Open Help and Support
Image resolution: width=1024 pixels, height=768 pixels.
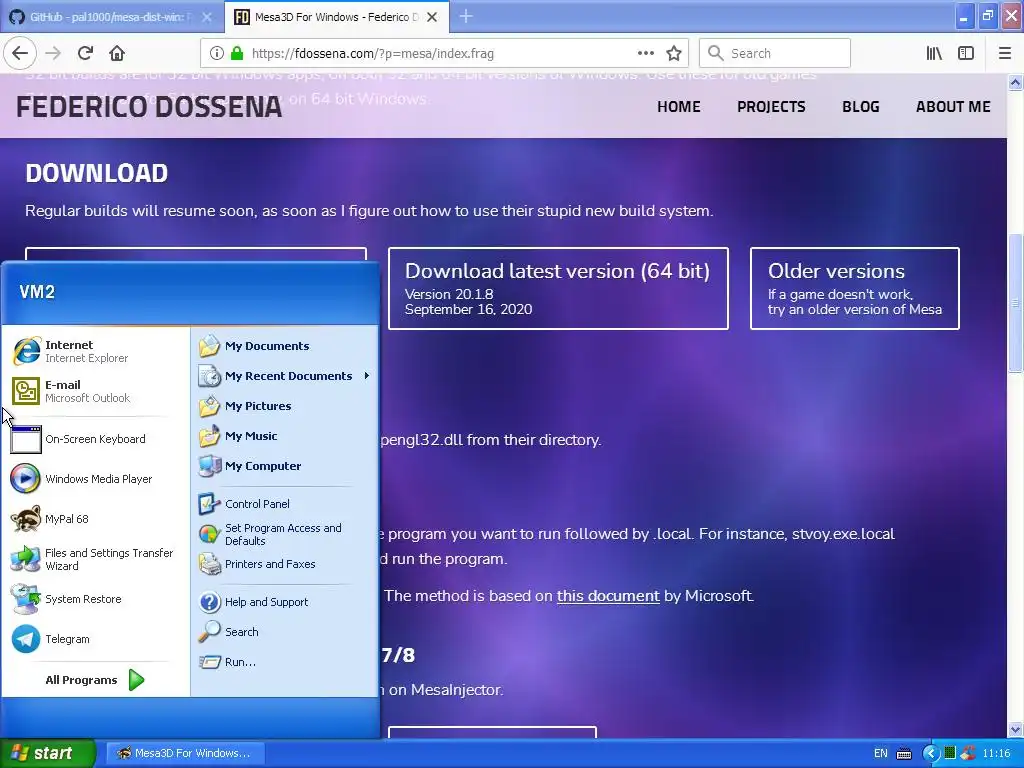point(284,602)
